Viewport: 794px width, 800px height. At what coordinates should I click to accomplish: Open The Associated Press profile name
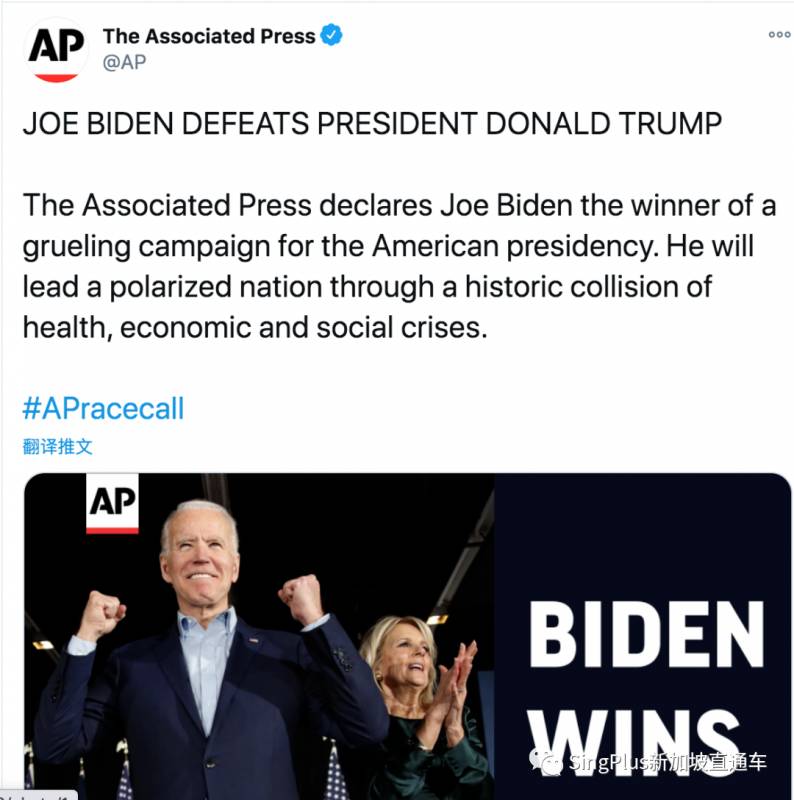tap(208, 36)
